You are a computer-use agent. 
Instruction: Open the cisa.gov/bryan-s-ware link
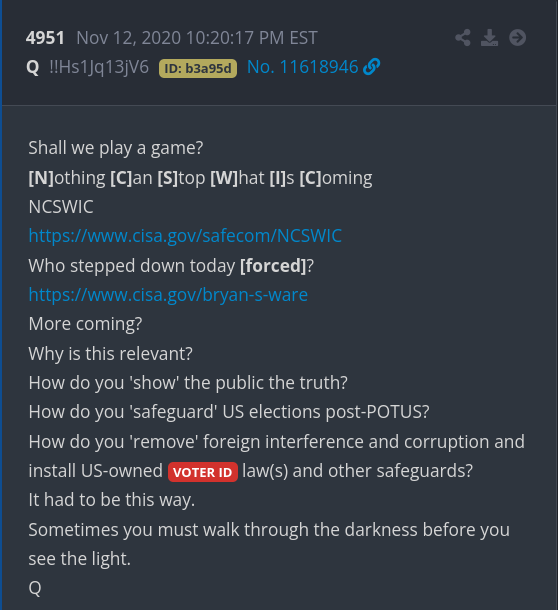pos(168,295)
